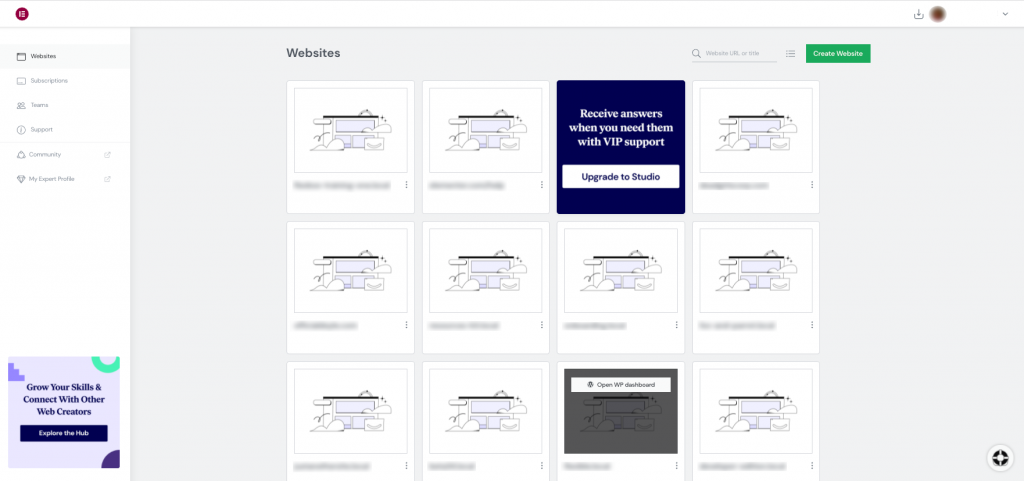Expand the account dropdown chevron
This screenshot has width=1024, height=481.
pos(1005,14)
